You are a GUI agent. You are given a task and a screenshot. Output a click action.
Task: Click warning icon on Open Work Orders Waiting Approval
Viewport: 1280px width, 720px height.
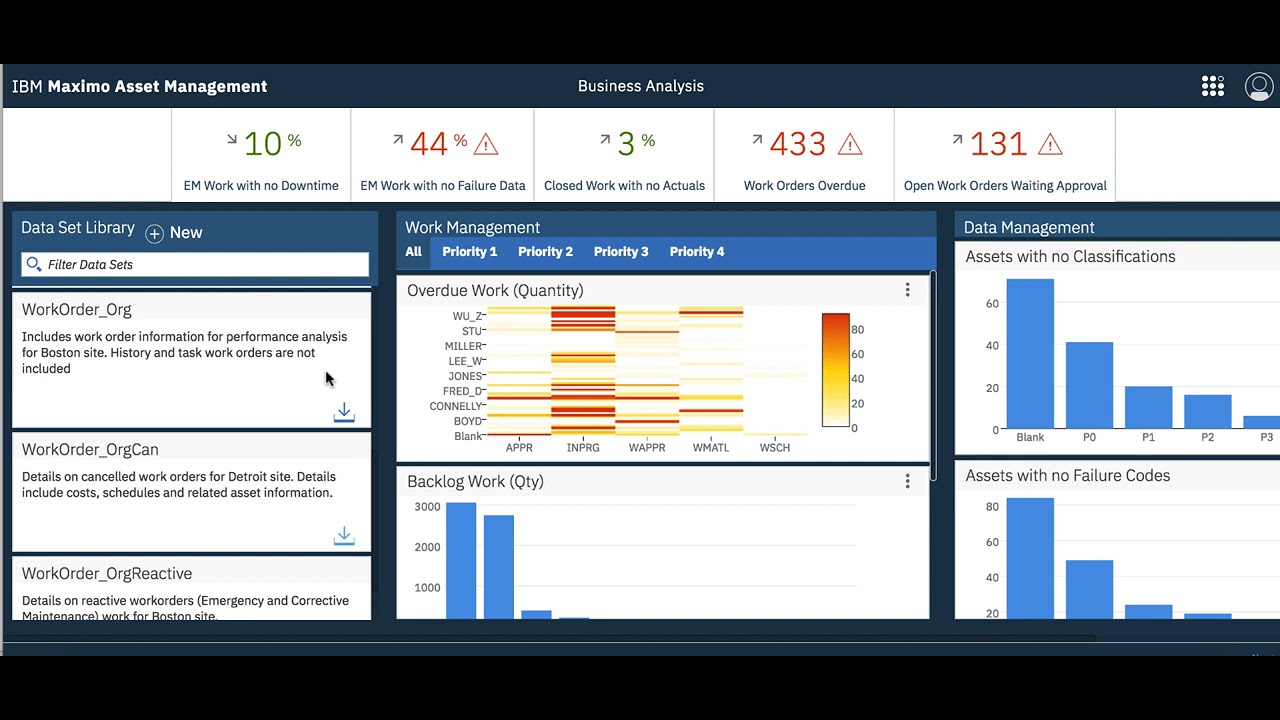click(x=1050, y=144)
